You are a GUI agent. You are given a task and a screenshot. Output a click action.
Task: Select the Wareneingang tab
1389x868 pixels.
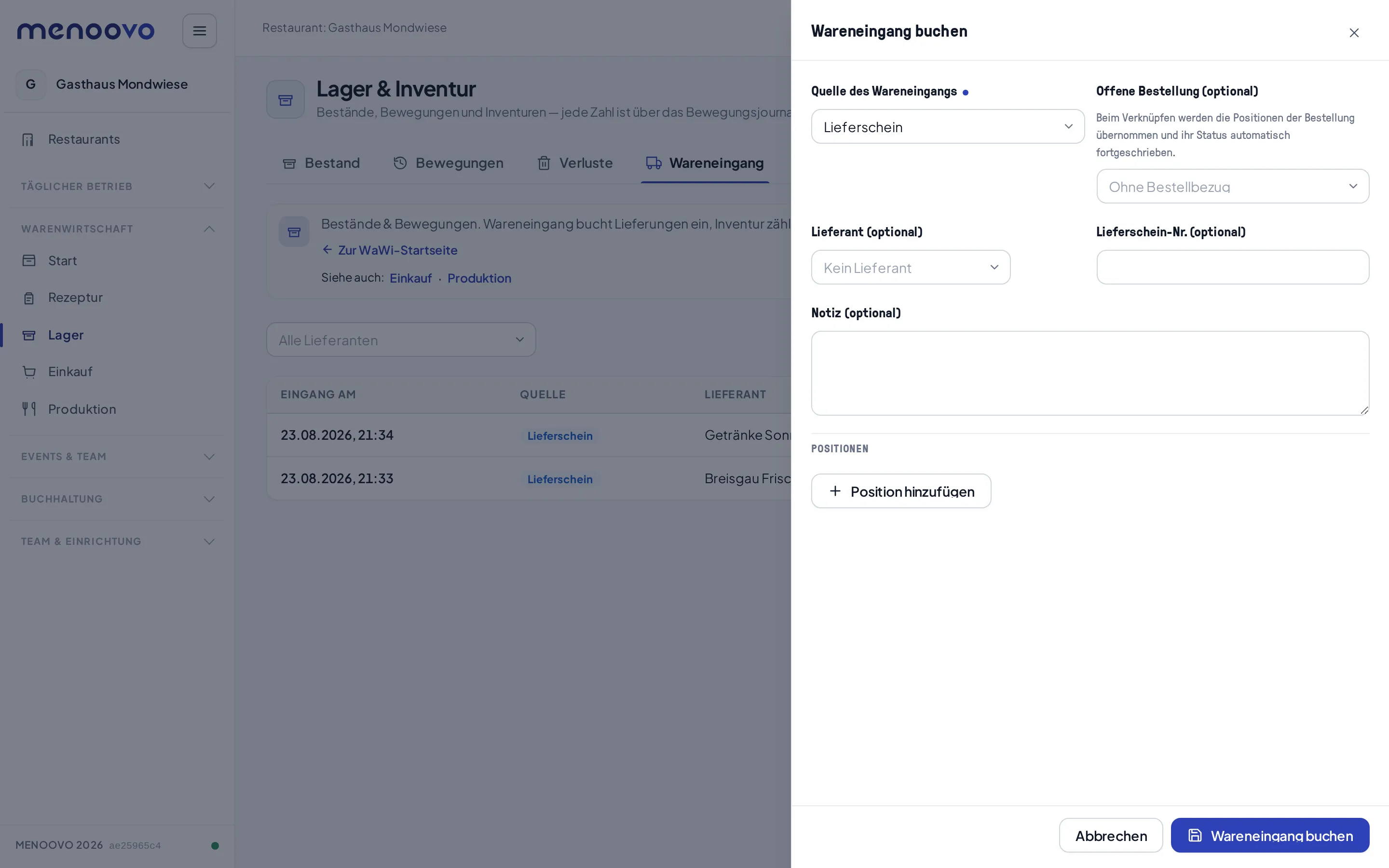point(705,163)
